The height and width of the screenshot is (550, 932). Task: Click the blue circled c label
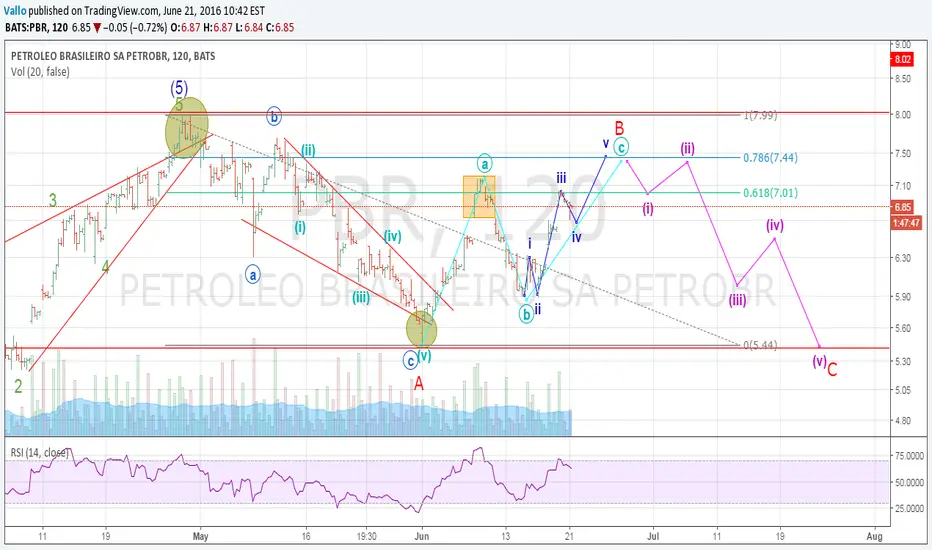pyautogui.click(x=410, y=360)
